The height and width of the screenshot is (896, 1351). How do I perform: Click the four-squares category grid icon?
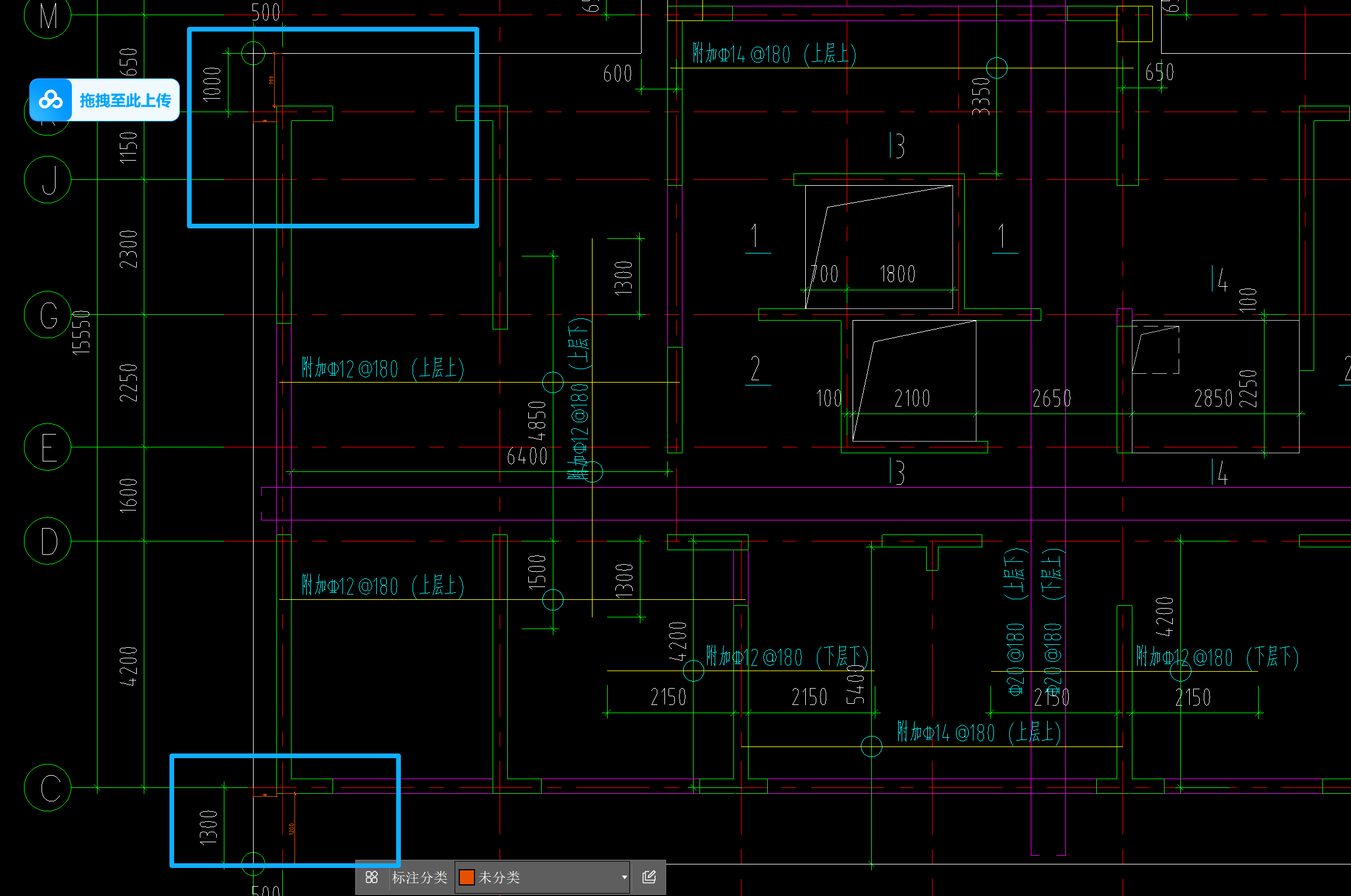(372, 877)
